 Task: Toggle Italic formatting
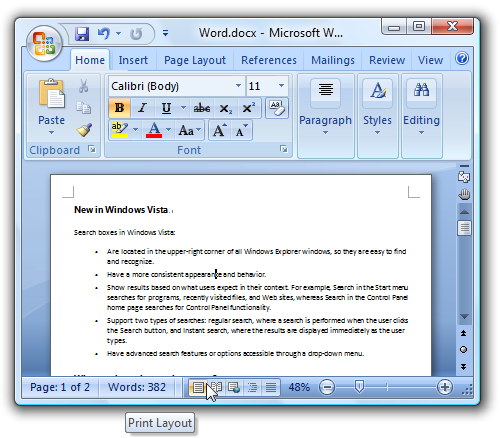[143, 108]
